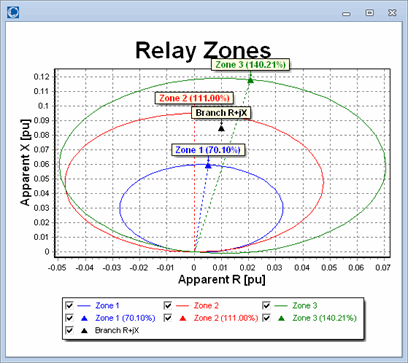This screenshot has height=363, width=408.
Task: Click the Zone 3 (140.21%) legend label
Action: [325, 318]
